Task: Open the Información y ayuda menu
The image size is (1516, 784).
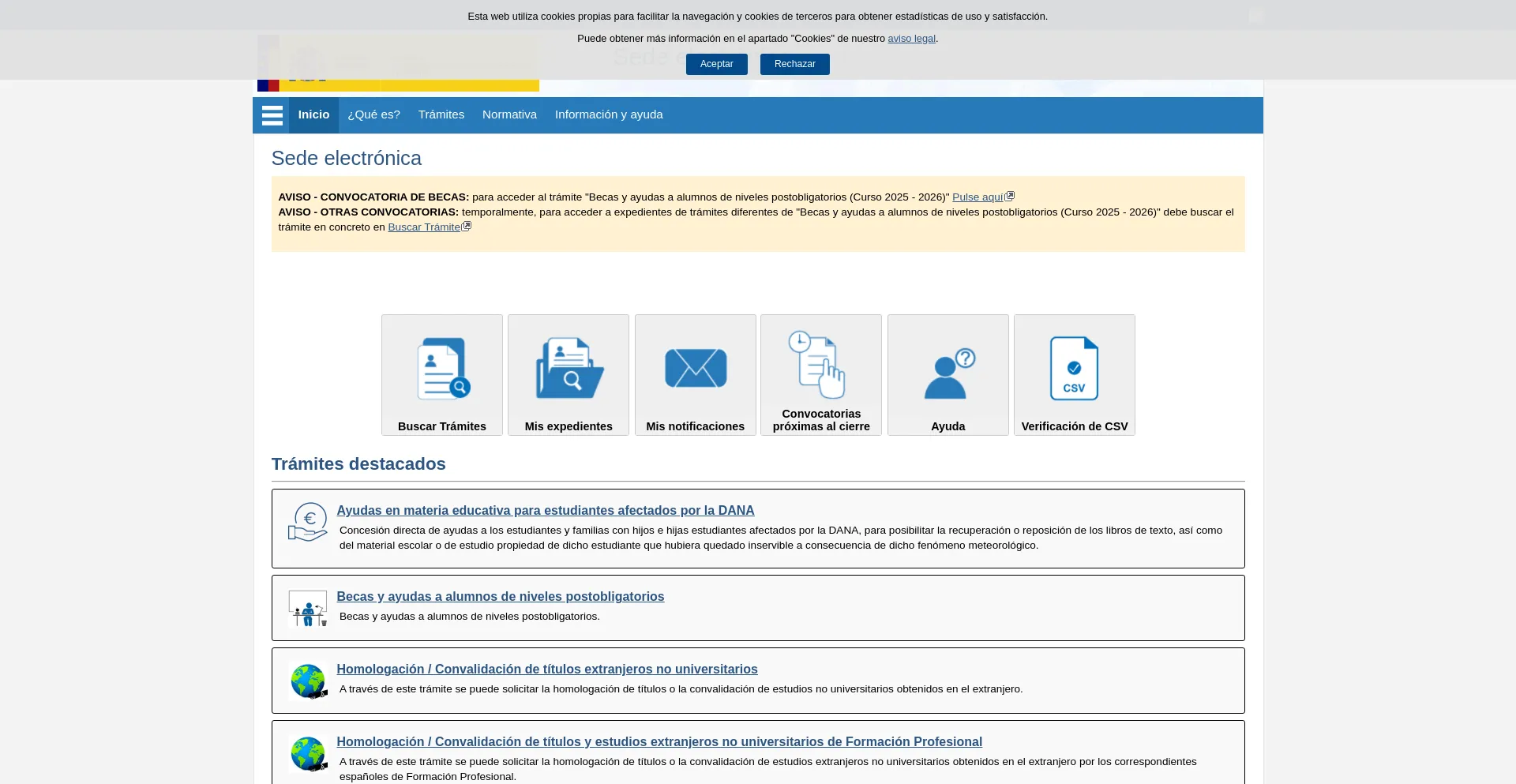Action: point(608,114)
